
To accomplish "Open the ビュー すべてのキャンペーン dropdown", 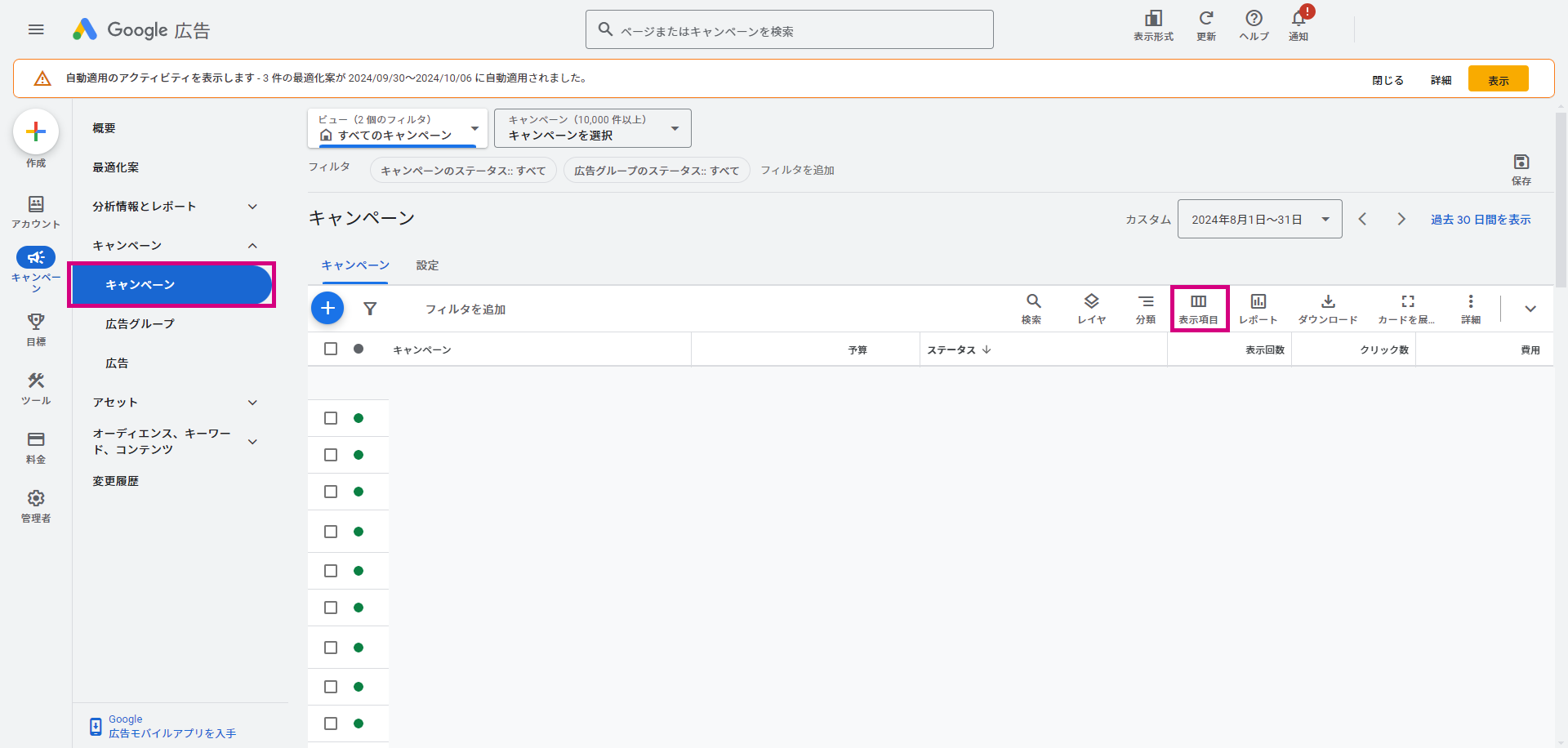I will pos(398,128).
